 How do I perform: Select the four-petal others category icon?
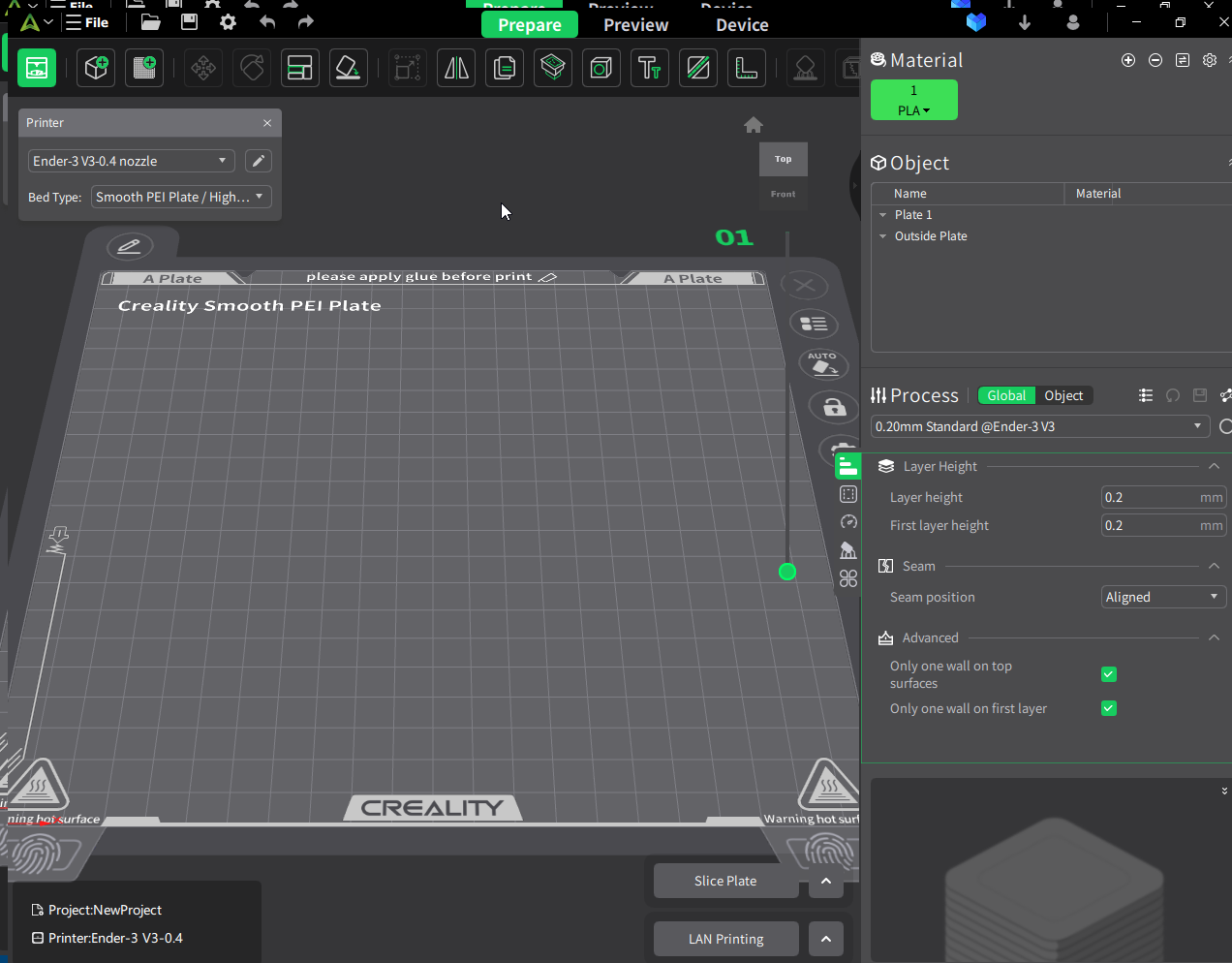(x=848, y=578)
